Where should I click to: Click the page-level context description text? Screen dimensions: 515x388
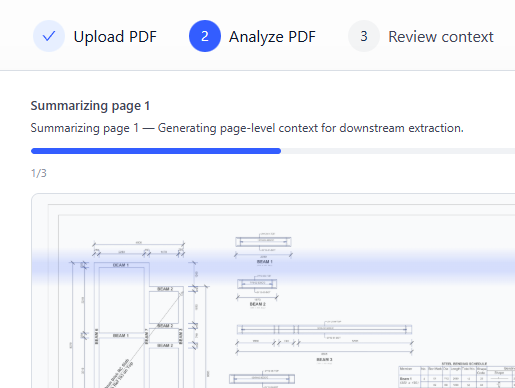coord(247,128)
